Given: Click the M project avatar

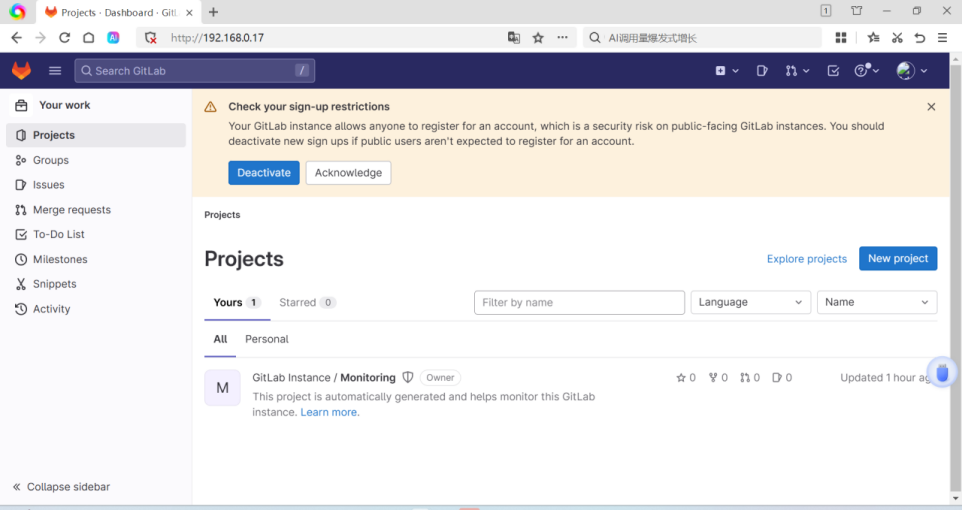Looking at the screenshot, I should click(x=223, y=388).
